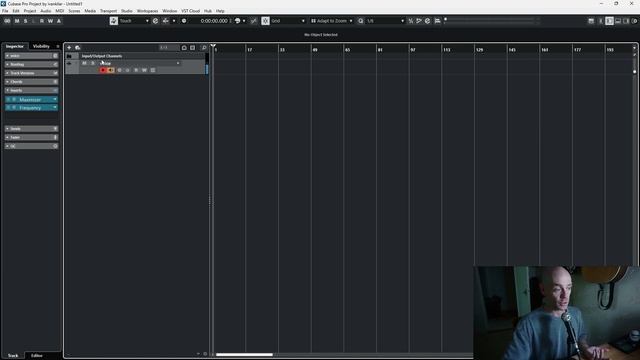Switch to the Editor tab at bottom
The image size is (640, 360).
[37, 356]
